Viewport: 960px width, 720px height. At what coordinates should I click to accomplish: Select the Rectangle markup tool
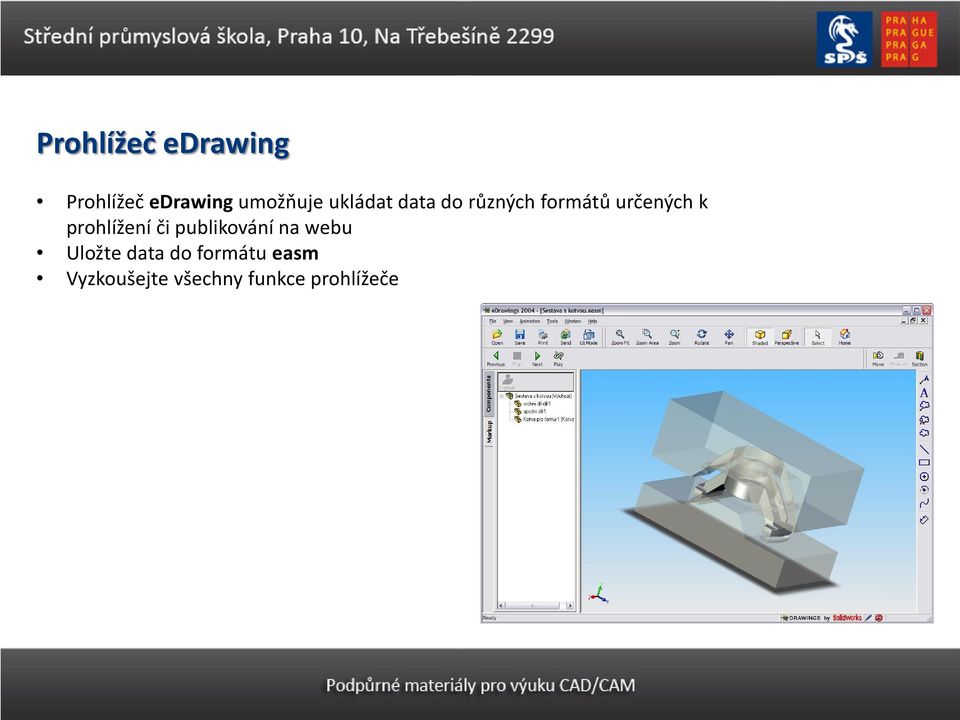click(x=924, y=463)
